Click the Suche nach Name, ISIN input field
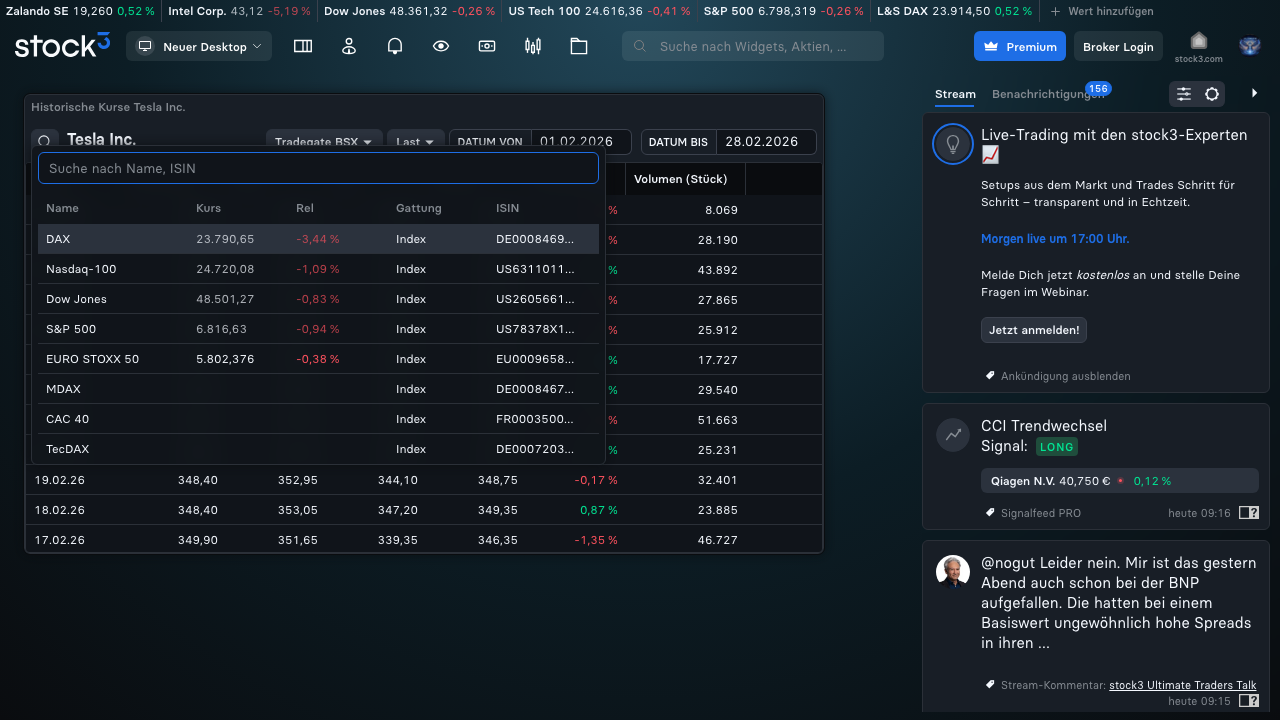This screenshot has width=1280, height=720. (x=318, y=168)
